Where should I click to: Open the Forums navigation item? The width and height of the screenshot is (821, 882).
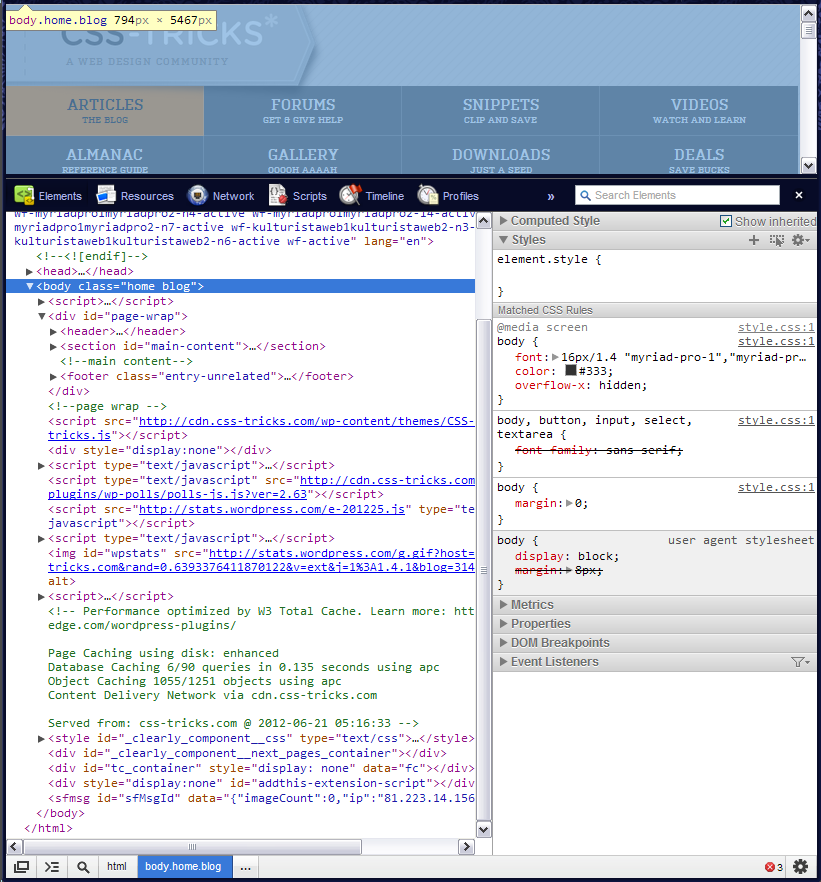(x=303, y=111)
